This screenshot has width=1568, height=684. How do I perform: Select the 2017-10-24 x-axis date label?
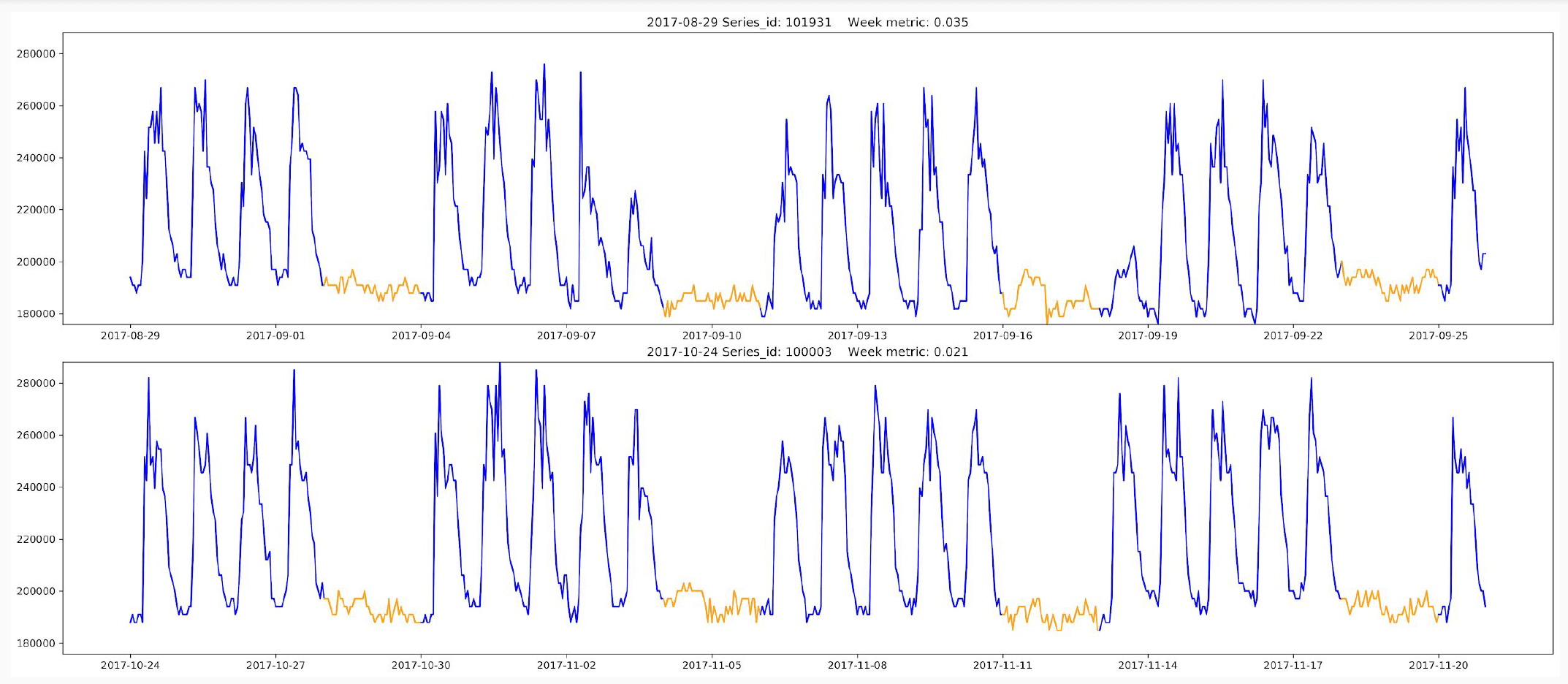click(130, 665)
